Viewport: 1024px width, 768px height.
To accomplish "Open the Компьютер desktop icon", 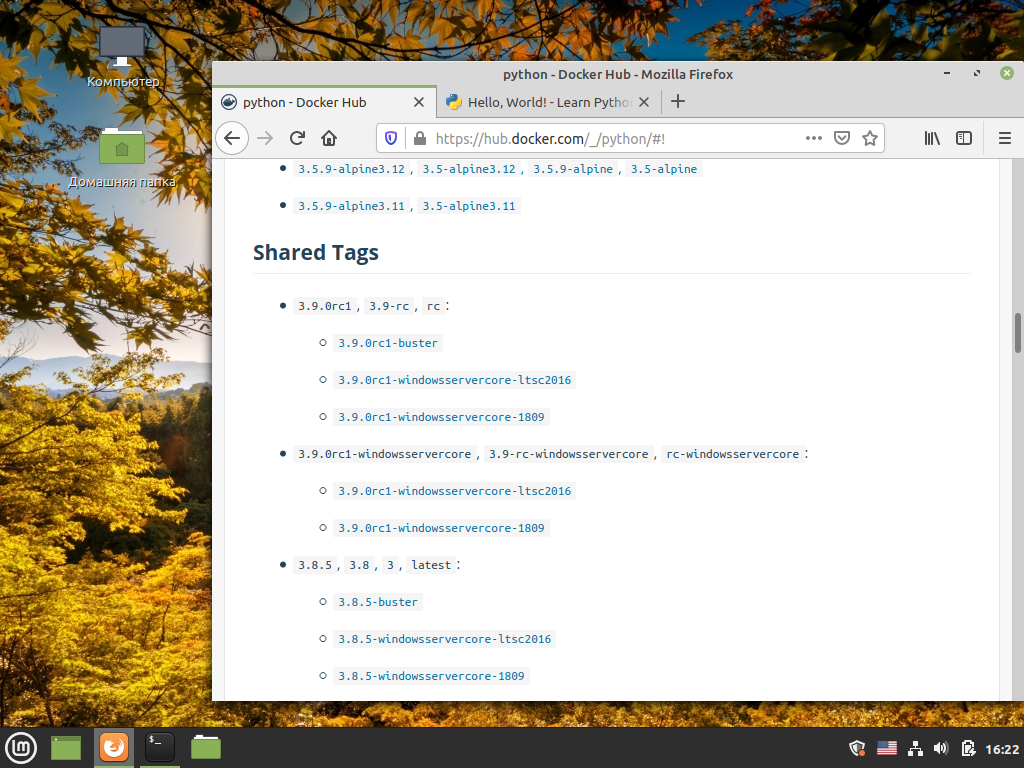I will (122, 57).
